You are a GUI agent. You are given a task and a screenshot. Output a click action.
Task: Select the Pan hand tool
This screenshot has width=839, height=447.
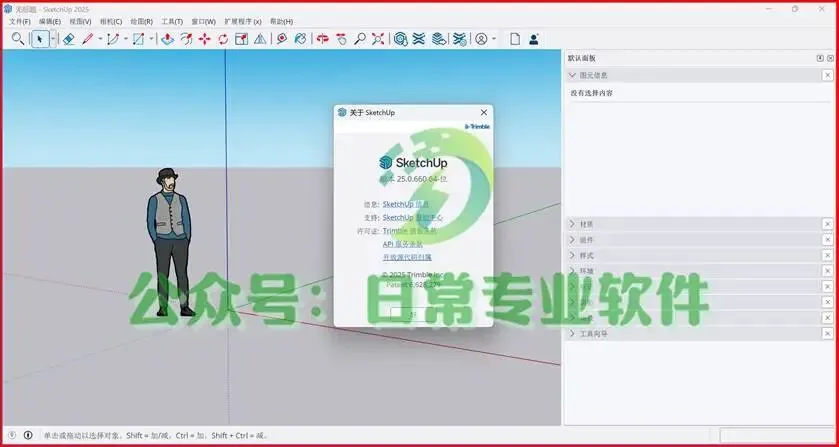341,39
